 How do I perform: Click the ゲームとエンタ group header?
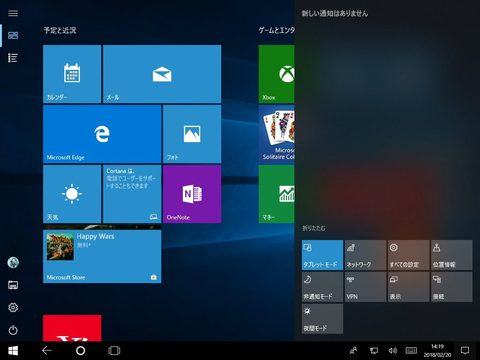[x=276, y=30]
